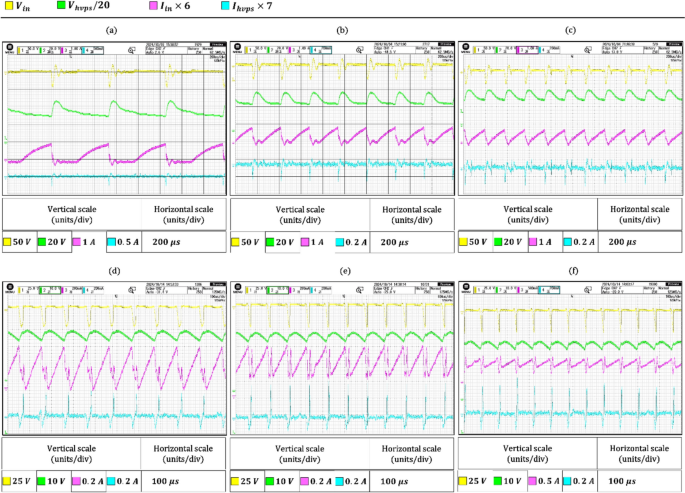
Task: Click the magenta Iin × 6 legend swatch
Action: tap(152, 6)
